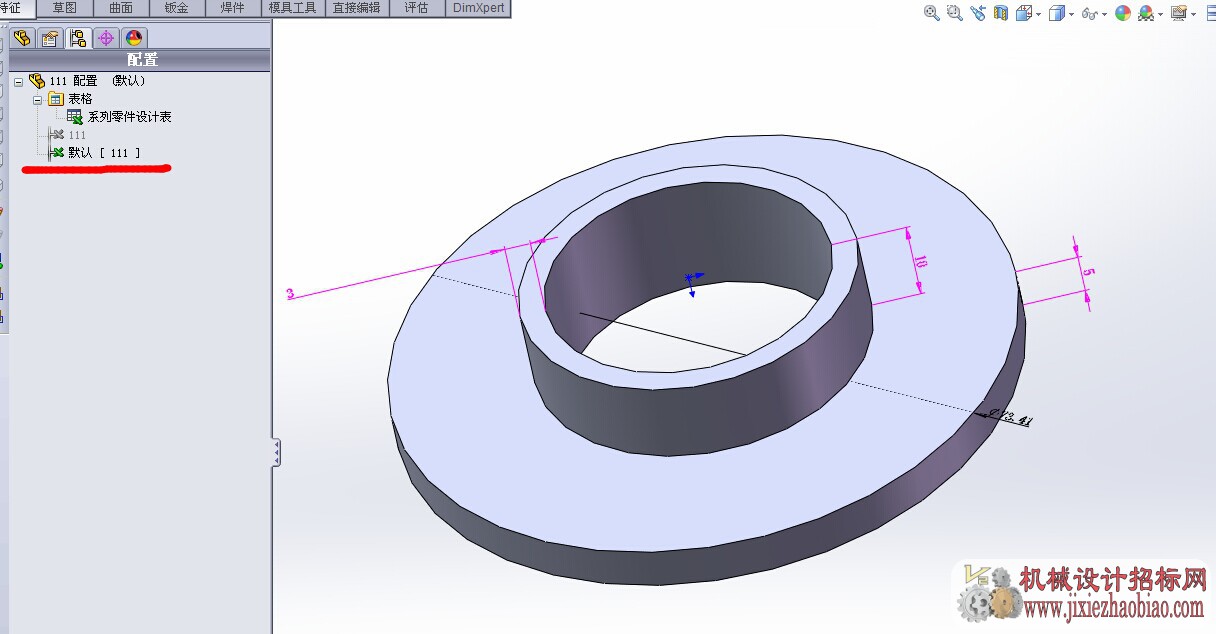Open the ConfigurationManager tab
The height and width of the screenshot is (634, 1216).
(78, 38)
